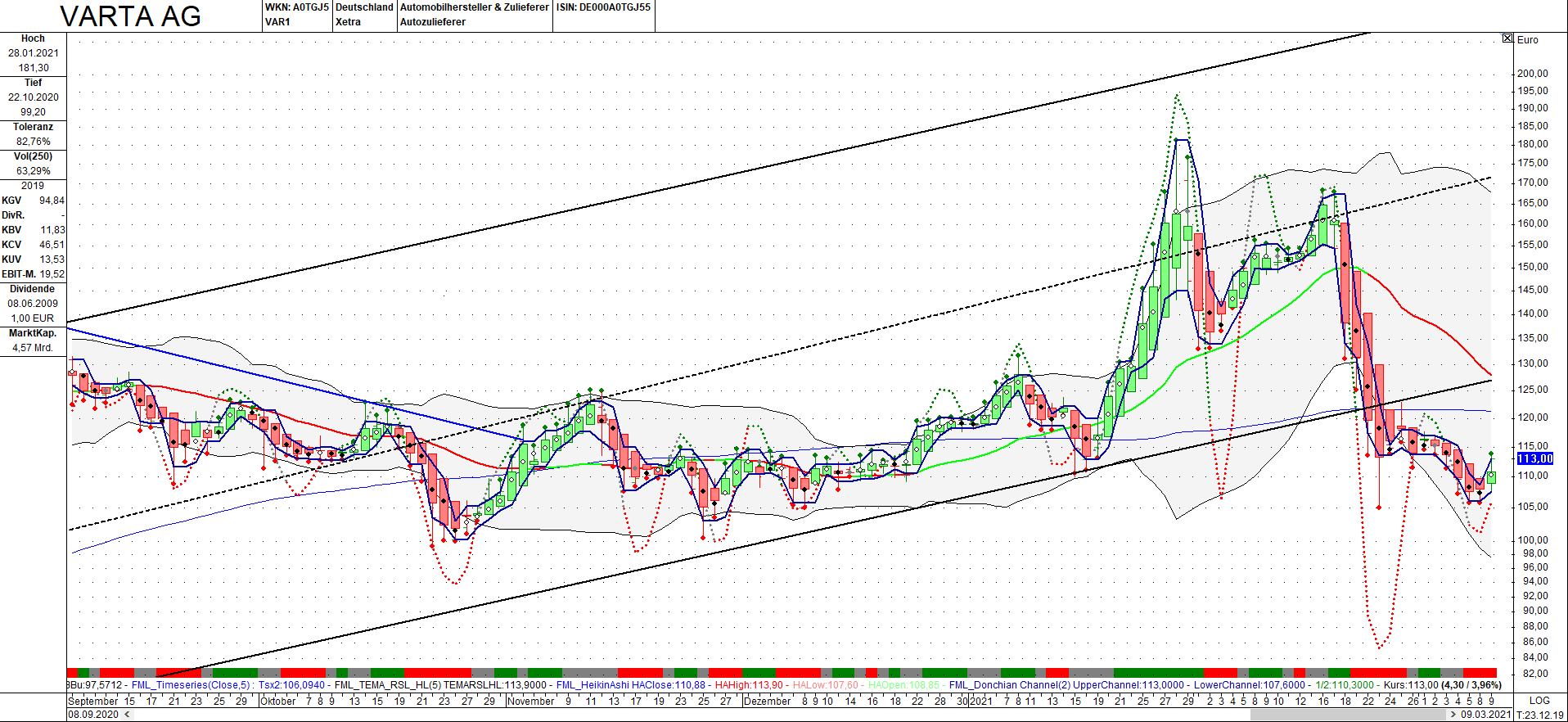1568x722 pixels.
Task: Click the 200,00 price axis label
Action: [1532, 73]
